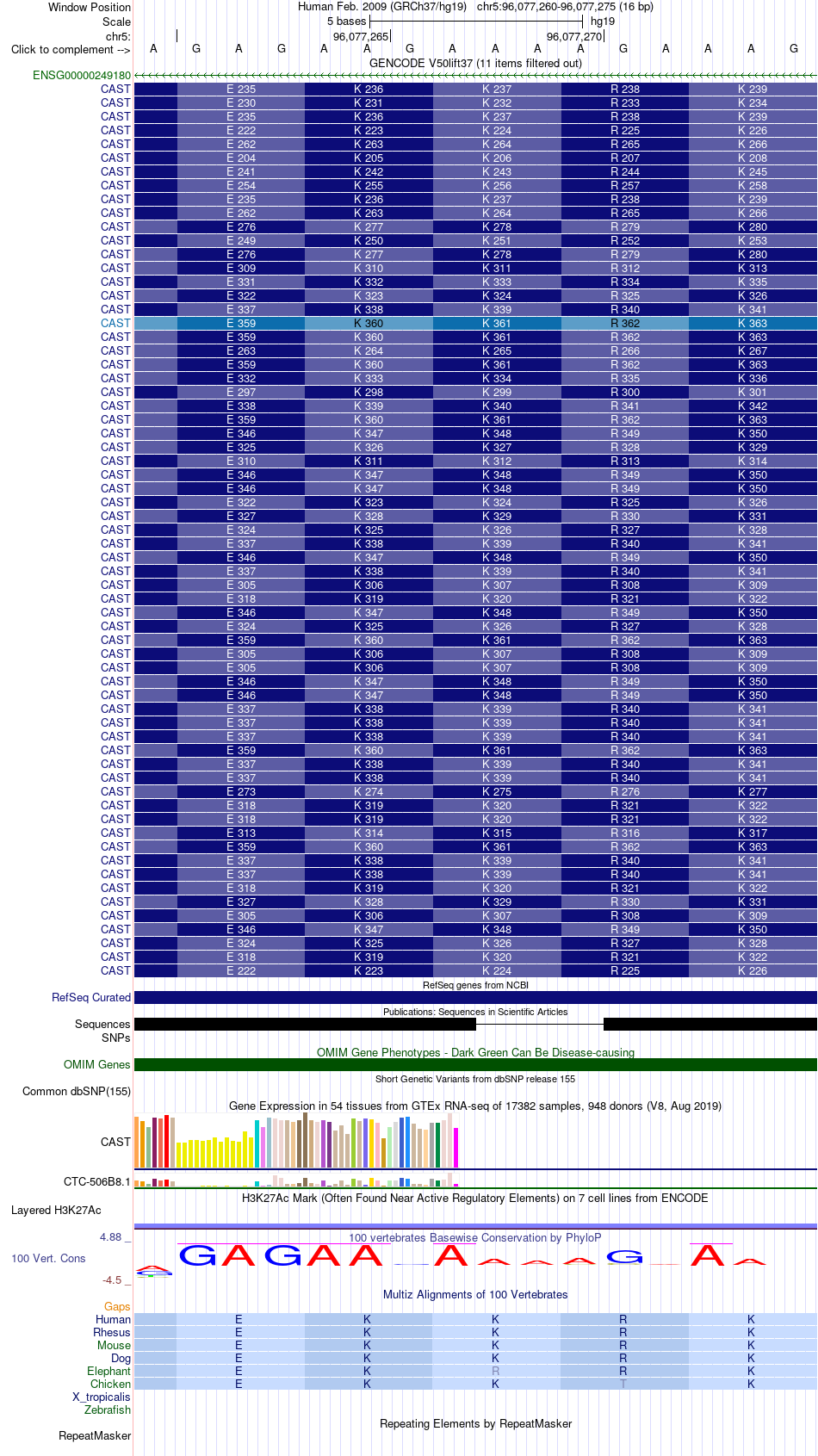This screenshot has width=818, height=1456.
Task: Click the Dog species label
Action: point(121,1359)
